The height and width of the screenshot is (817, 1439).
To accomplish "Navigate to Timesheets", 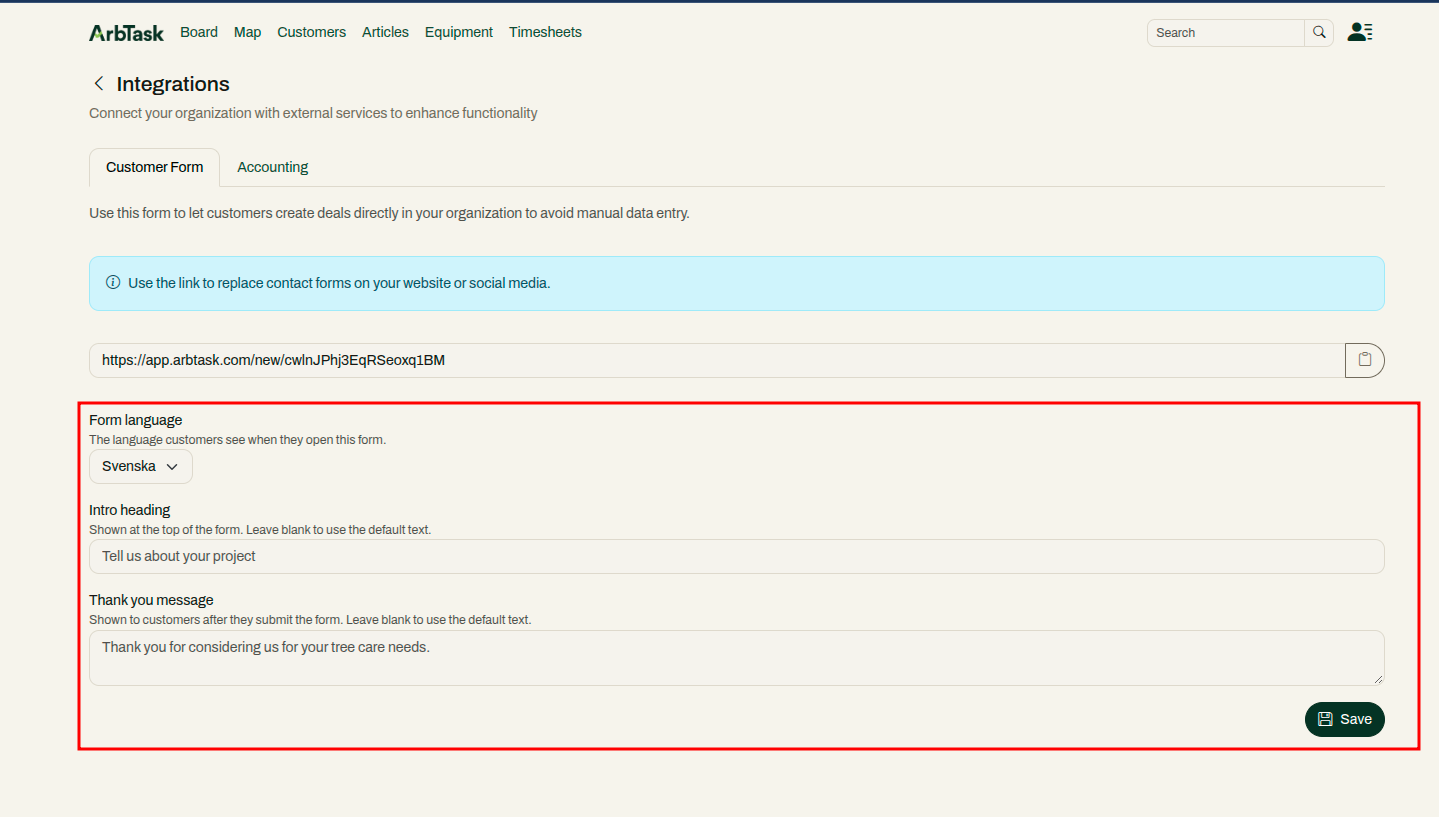I will click(545, 32).
